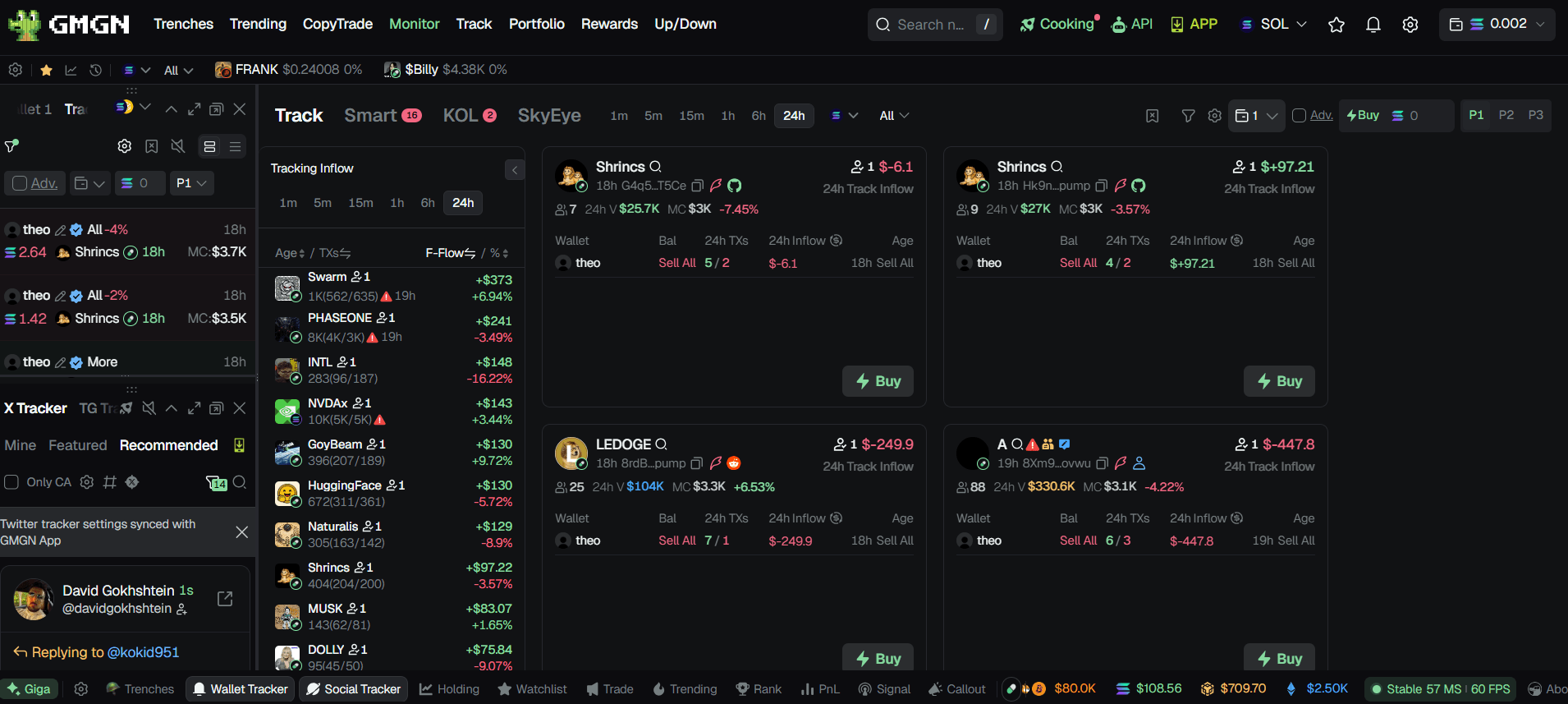Open David Gokhshtein's tweet in new window
1568x704 pixels.
click(225, 599)
